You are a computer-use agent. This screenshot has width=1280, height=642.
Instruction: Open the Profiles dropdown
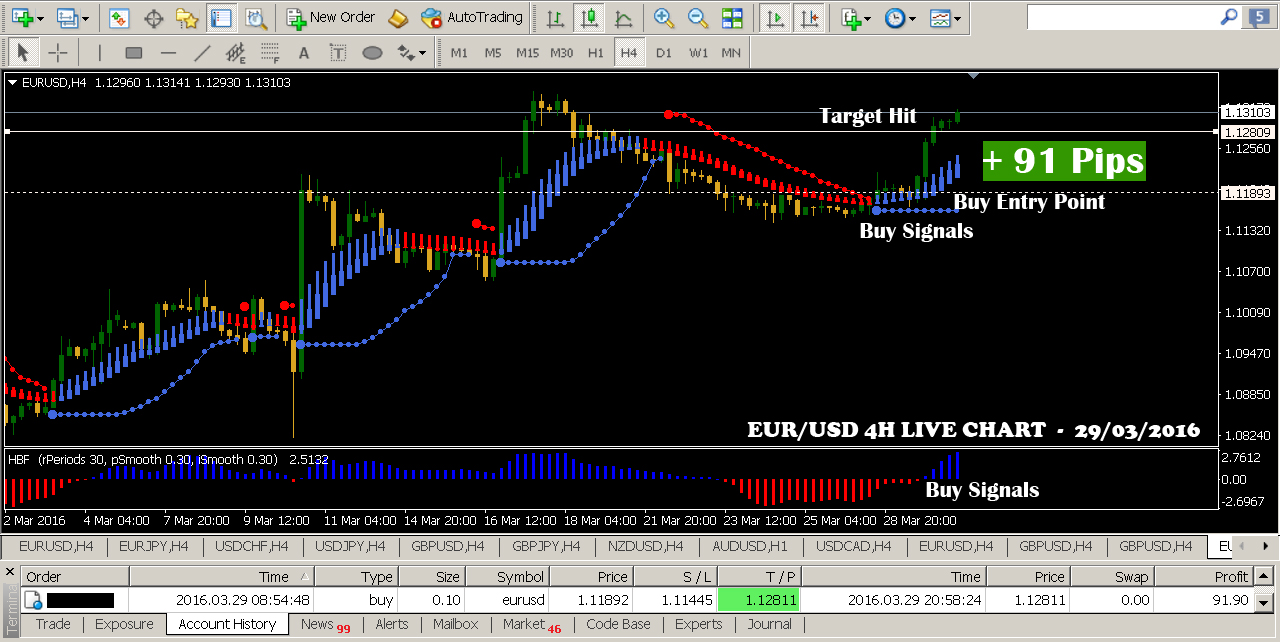tap(72, 18)
